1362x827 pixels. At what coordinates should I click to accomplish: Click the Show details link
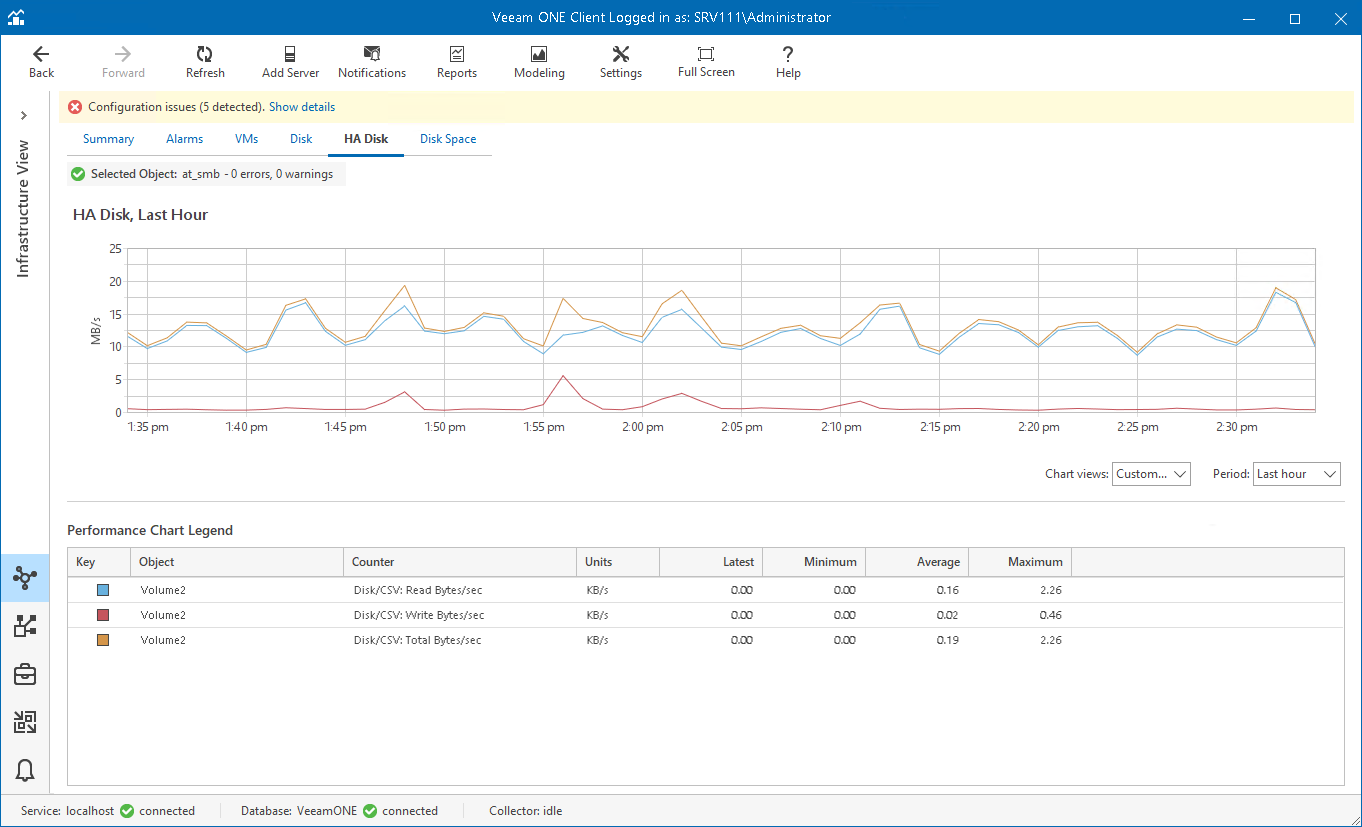[302, 107]
